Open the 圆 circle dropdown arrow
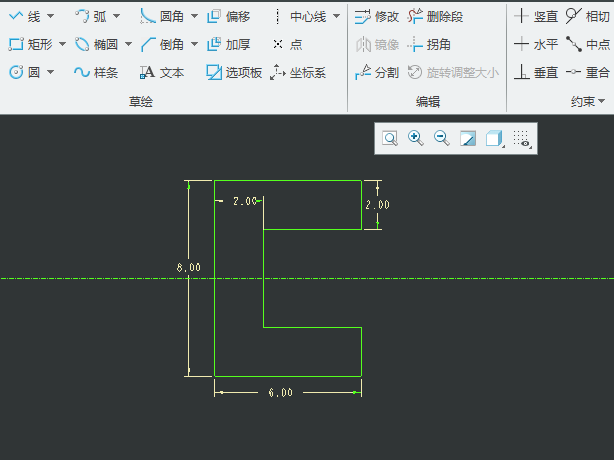The height and width of the screenshot is (460, 614). (x=51, y=72)
